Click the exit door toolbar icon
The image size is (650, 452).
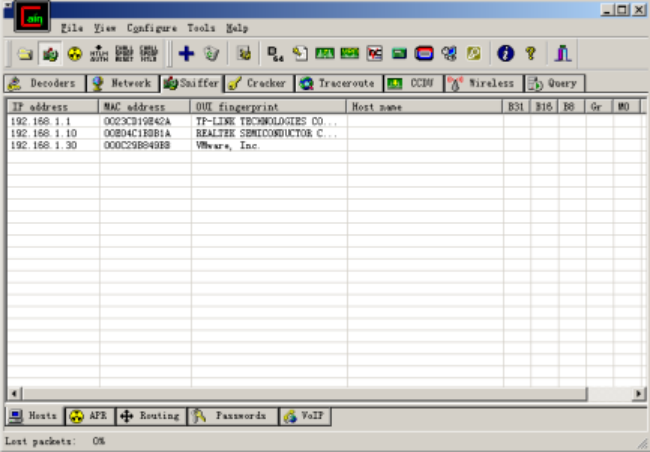(x=563, y=53)
